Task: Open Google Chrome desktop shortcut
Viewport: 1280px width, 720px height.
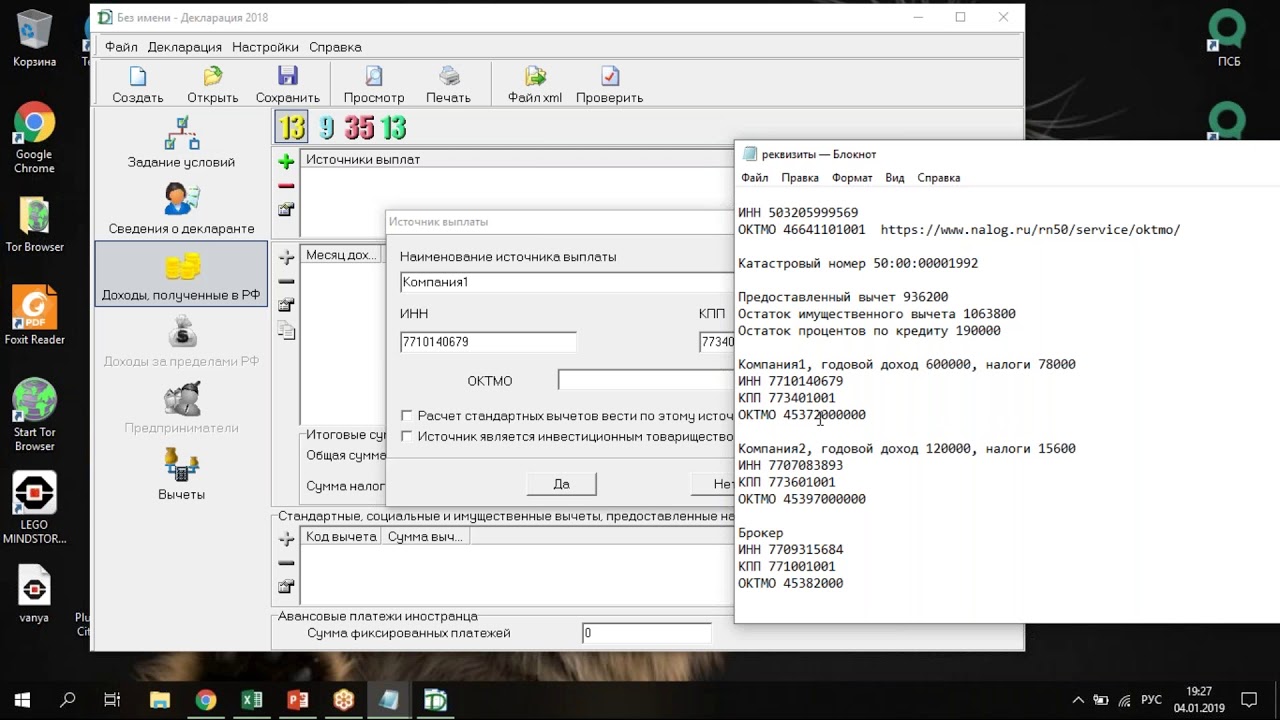Action: (x=34, y=138)
